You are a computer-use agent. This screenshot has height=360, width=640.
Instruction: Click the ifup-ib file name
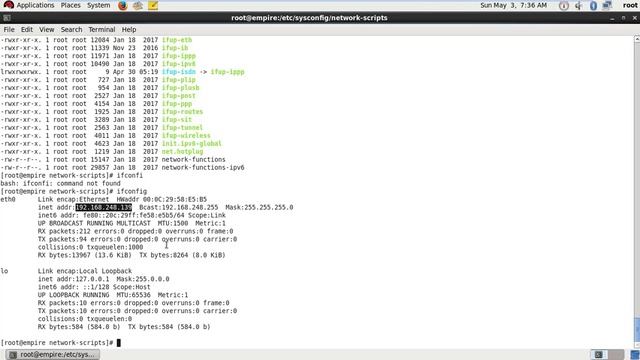(175, 48)
